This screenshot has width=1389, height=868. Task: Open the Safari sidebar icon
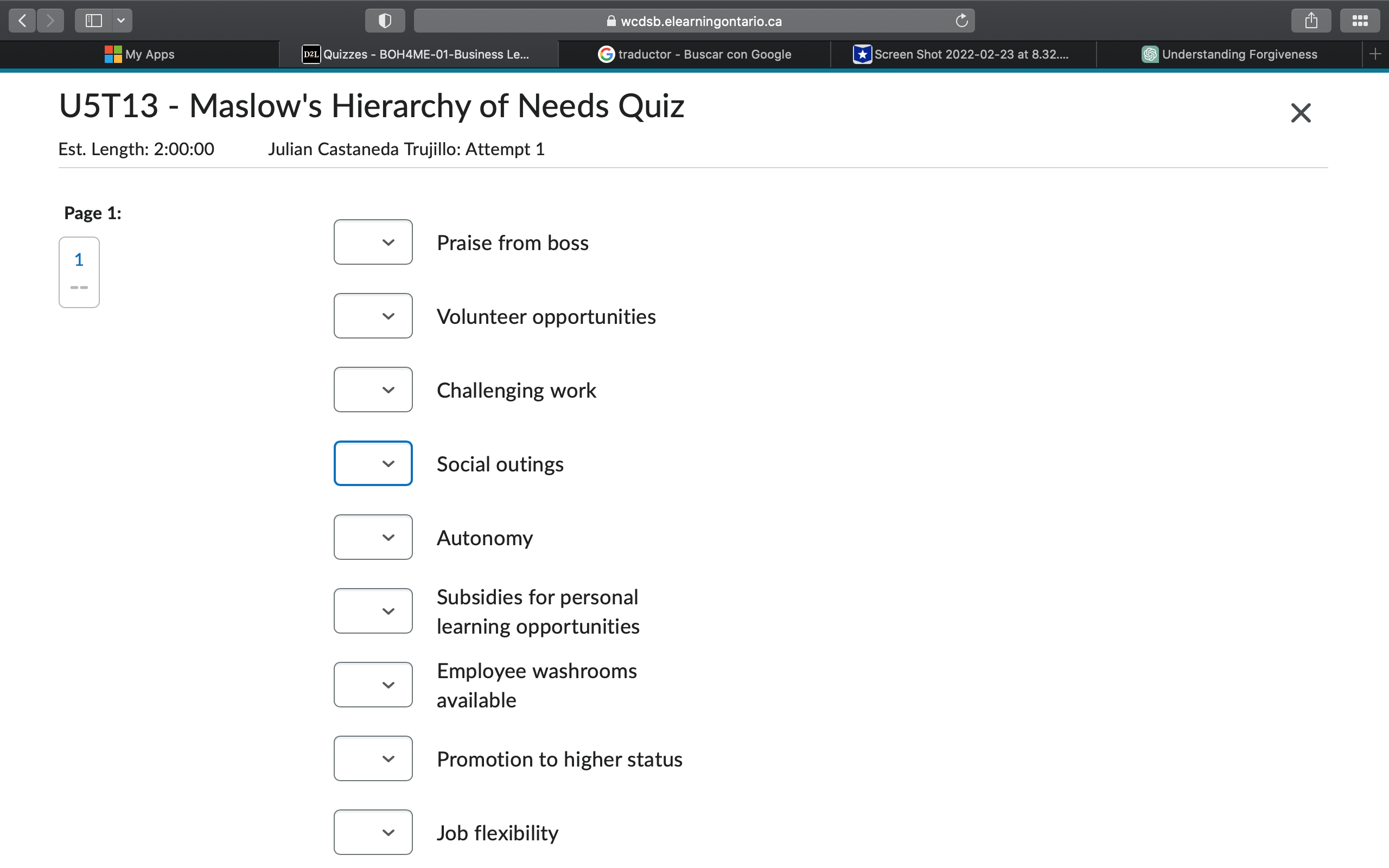(x=92, y=20)
